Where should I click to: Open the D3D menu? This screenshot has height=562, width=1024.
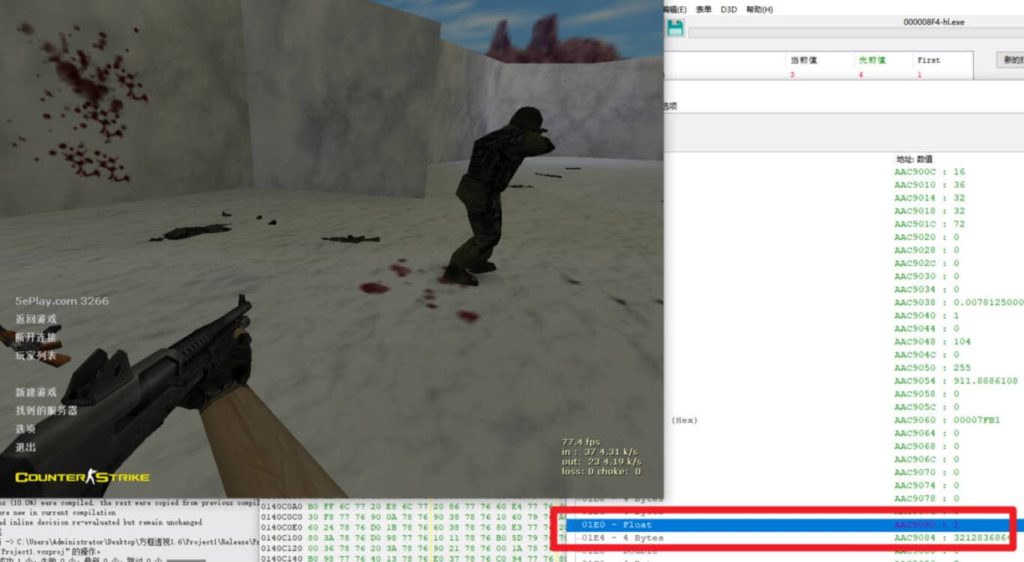pos(729,9)
